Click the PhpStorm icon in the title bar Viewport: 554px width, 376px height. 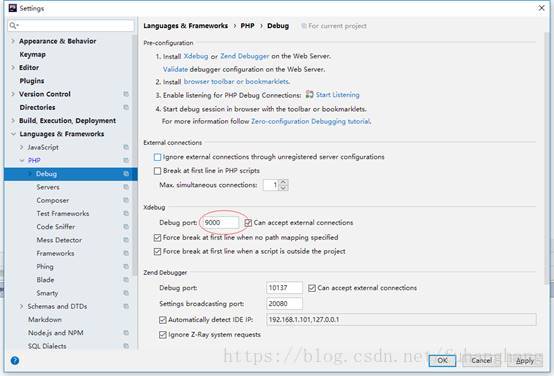(x=13, y=8)
